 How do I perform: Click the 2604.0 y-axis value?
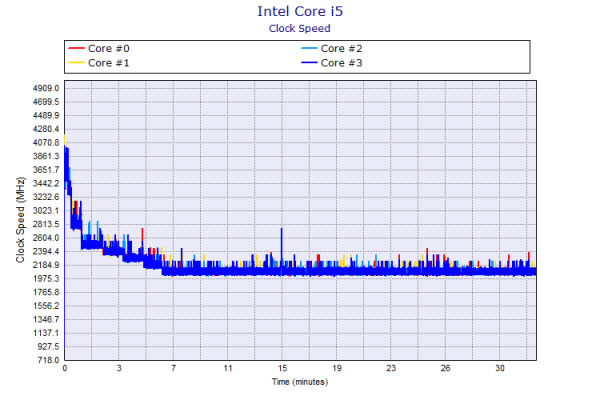46,238
